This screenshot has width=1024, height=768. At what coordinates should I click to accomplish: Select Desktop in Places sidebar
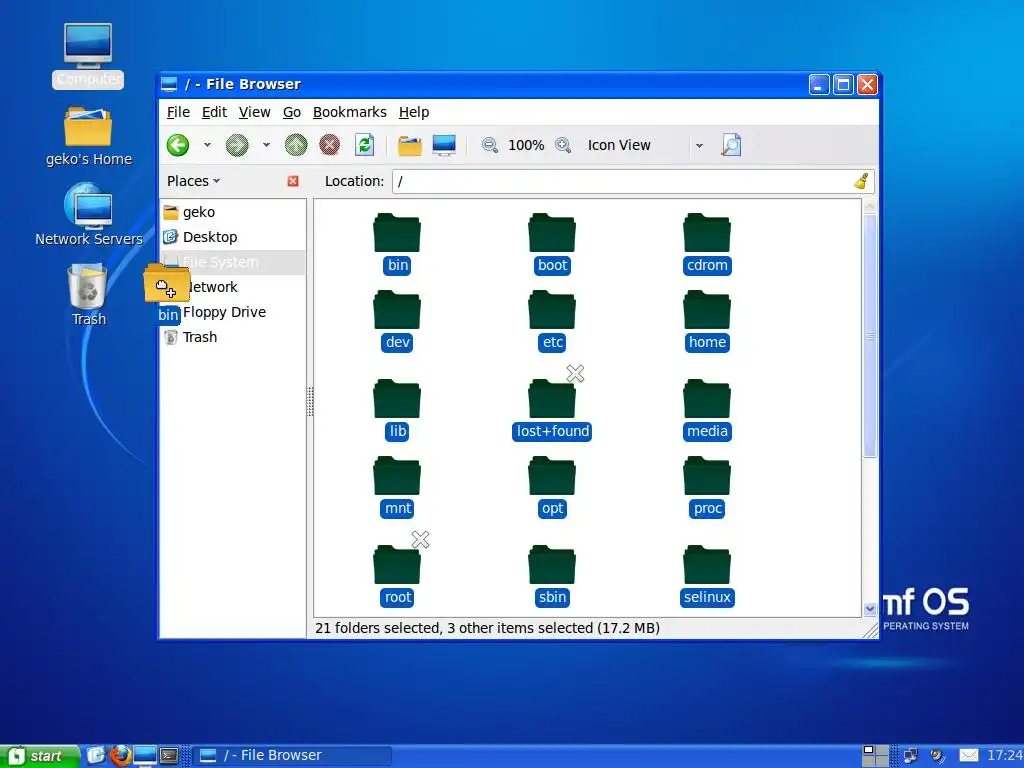click(x=232, y=237)
